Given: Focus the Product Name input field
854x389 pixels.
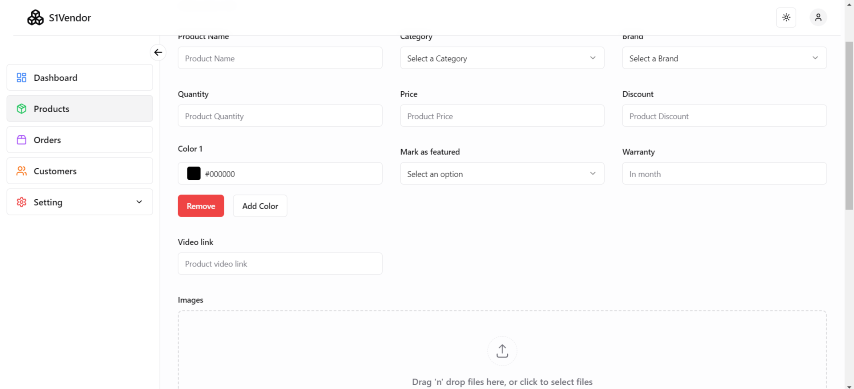Looking at the screenshot, I should [x=280, y=58].
